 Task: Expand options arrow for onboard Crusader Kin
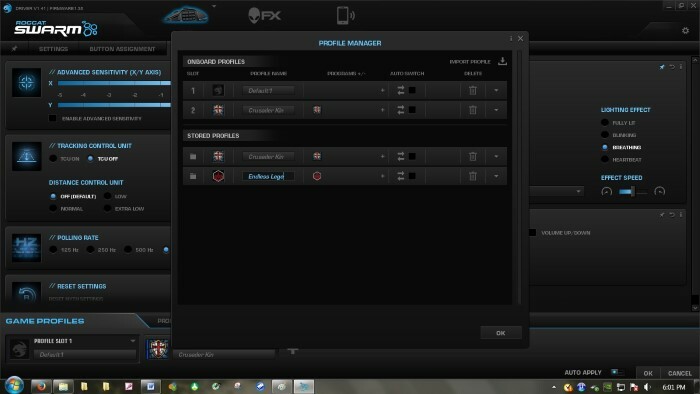coord(496,110)
